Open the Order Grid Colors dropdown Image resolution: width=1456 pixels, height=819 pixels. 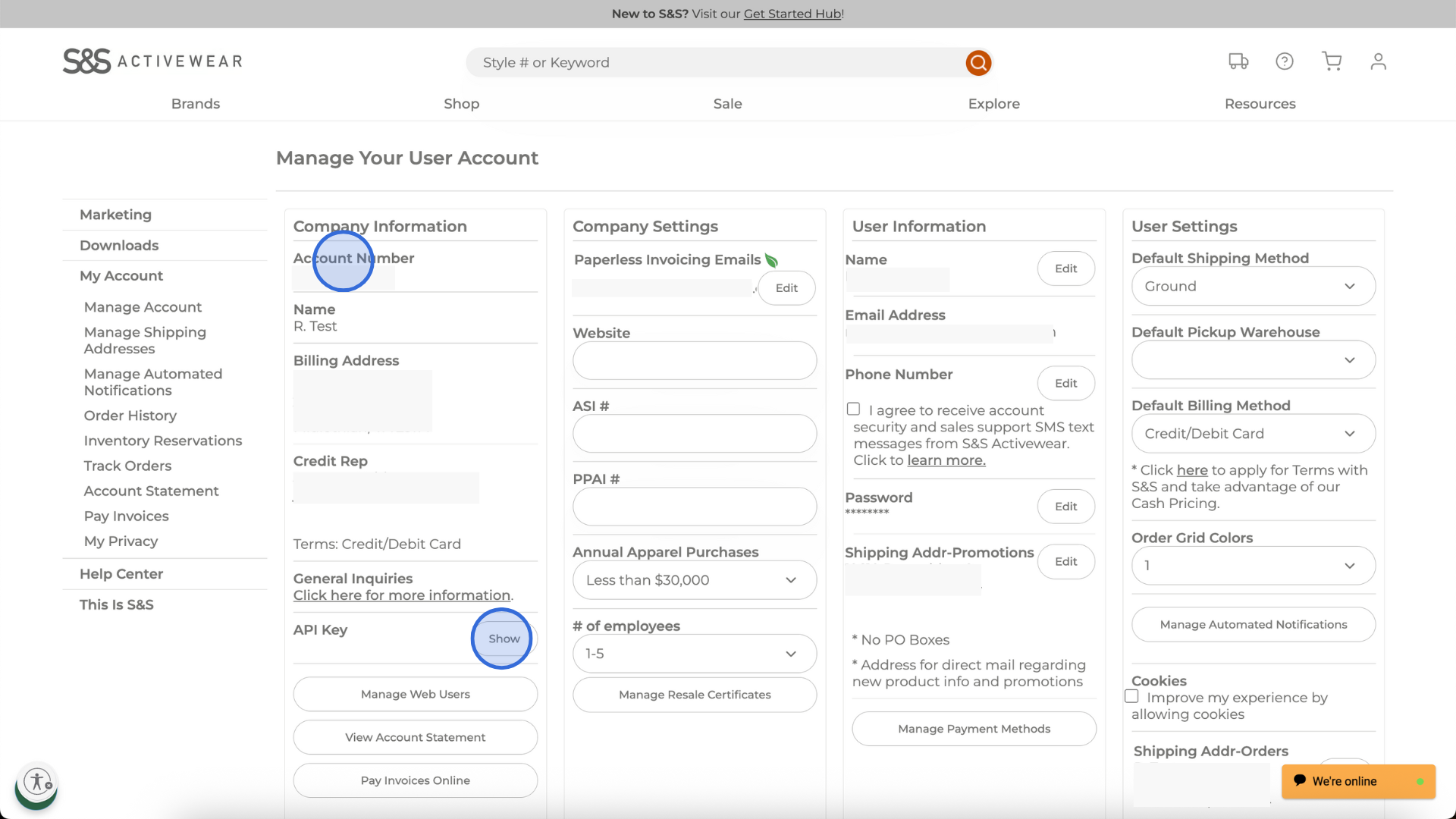pos(1253,566)
